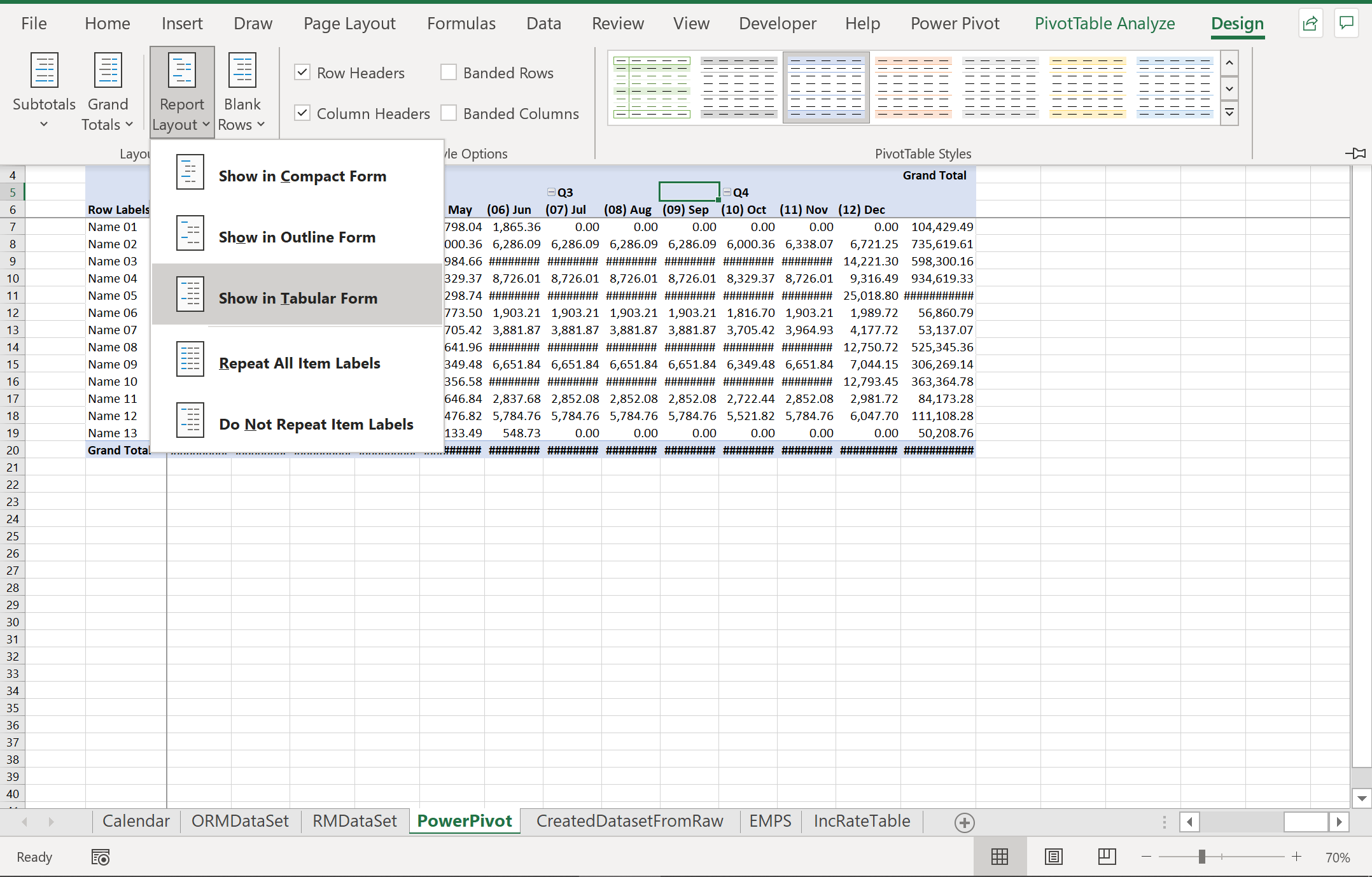The height and width of the screenshot is (877, 1372).
Task: Collapse the Q4 quarter group
Action: pyautogui.click(x=727, y=192)
